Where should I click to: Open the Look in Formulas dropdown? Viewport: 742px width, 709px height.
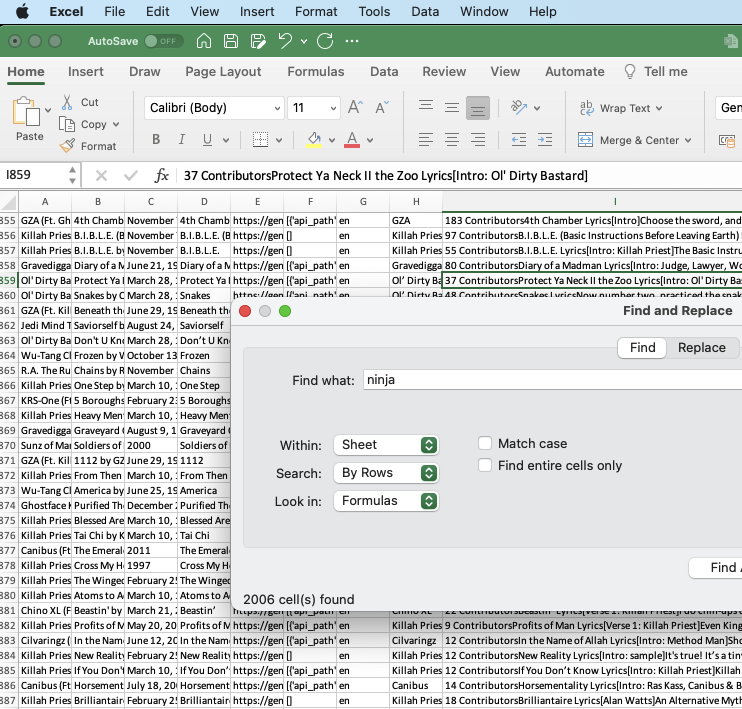tap(386, 501)
